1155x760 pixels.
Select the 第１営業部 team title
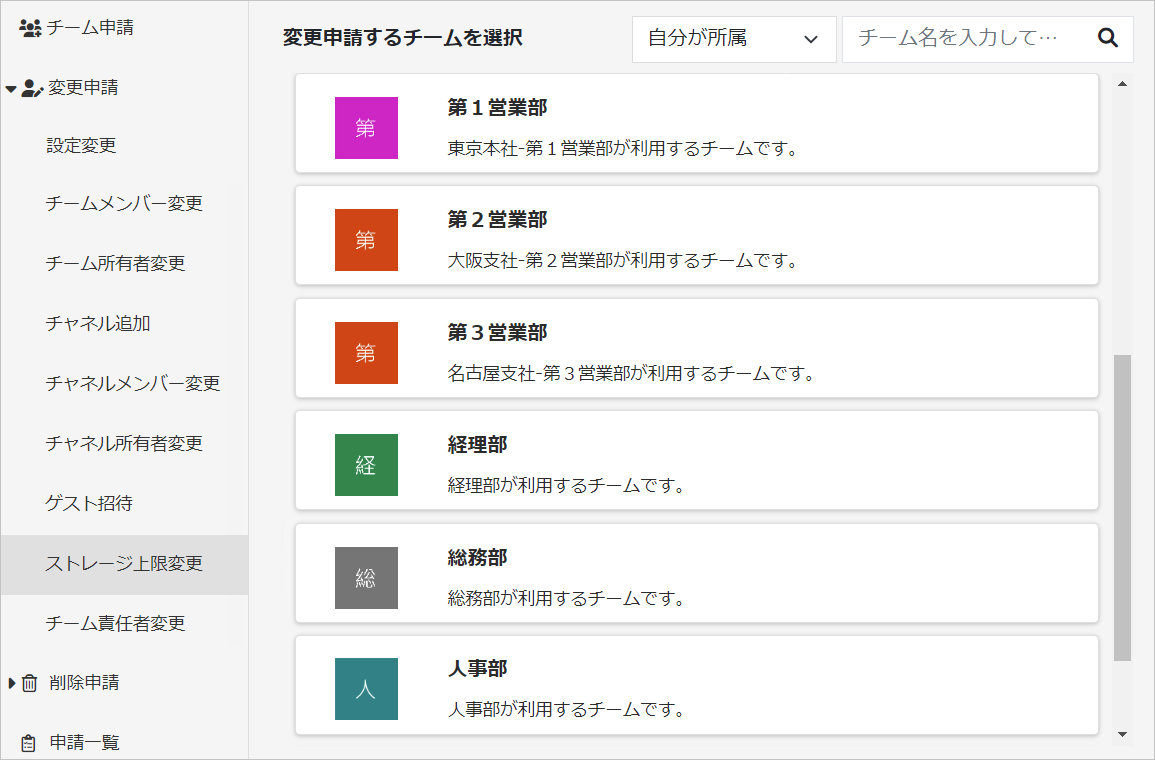(x=497, y=108)
